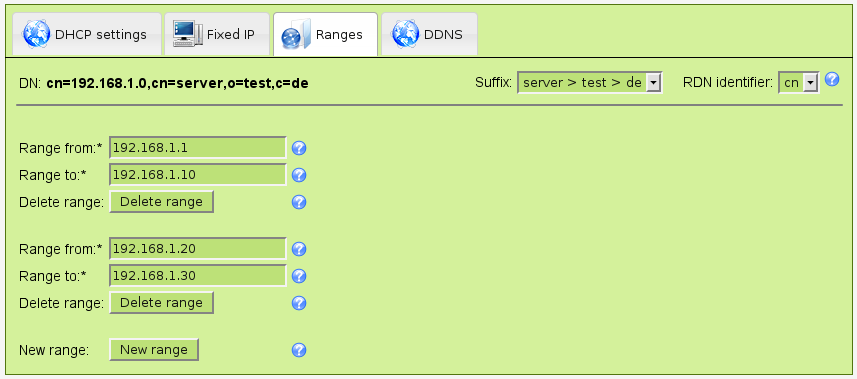Click help icon next to RDN identifier
The width and height of the screenshot is (857, 379).
pyautogui.click(x=831, y=79)
